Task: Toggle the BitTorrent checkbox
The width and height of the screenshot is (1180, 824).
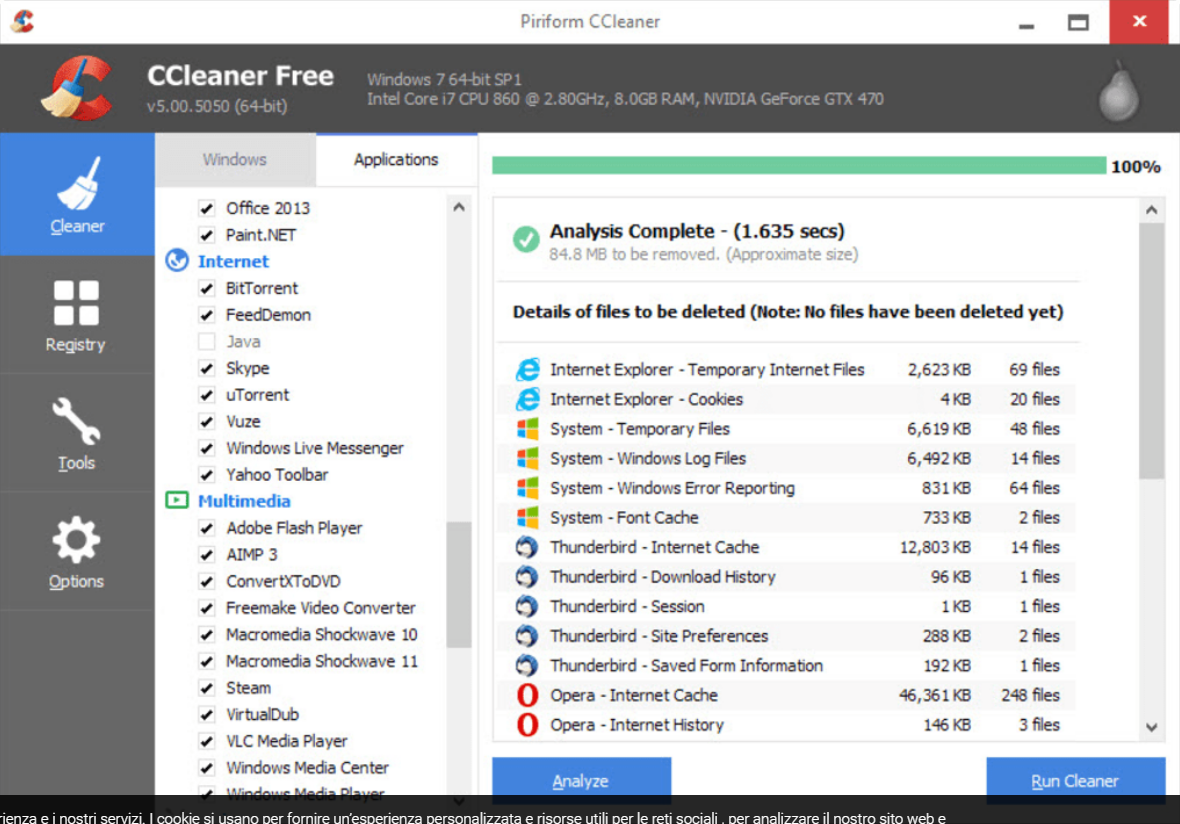Action: click(x=207, y=288)
